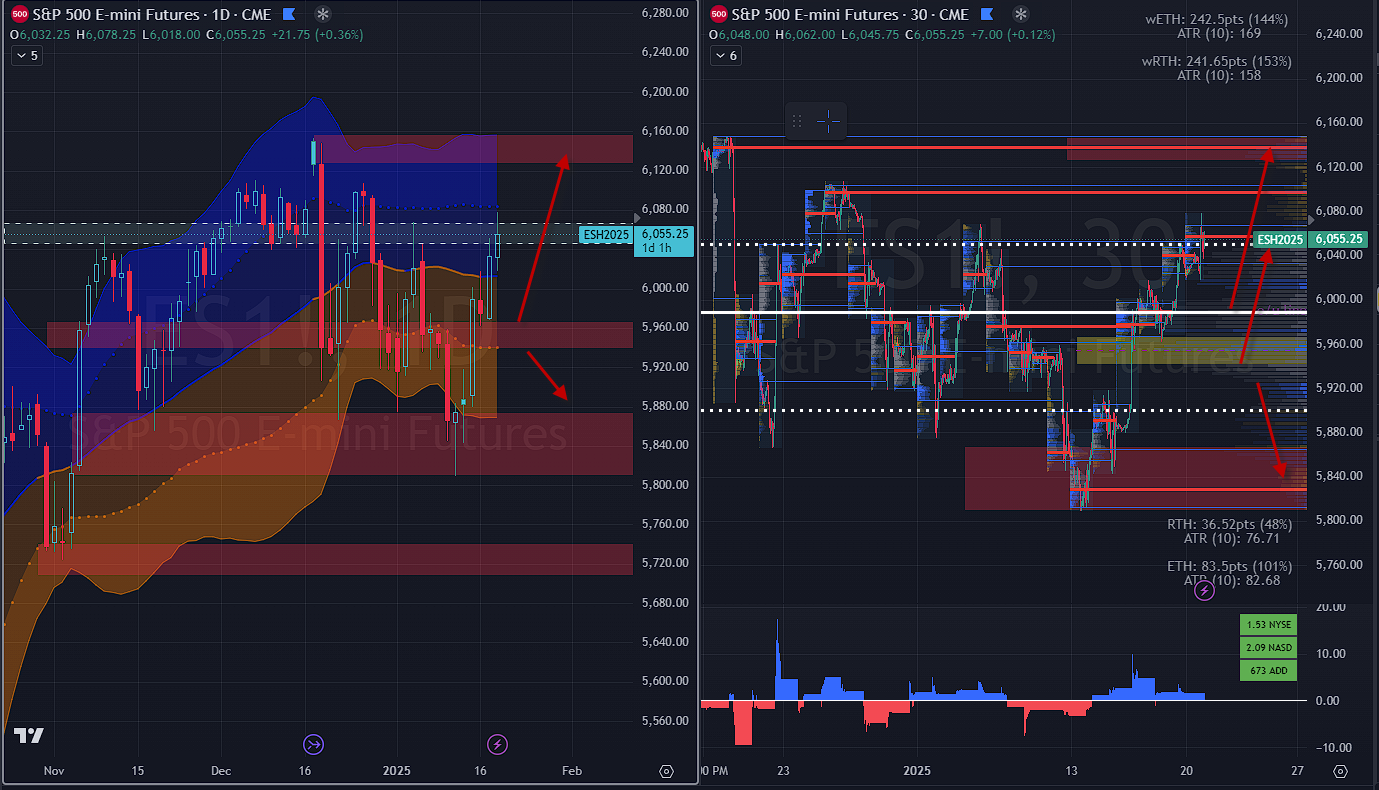This screenshot has height=790, width=1379.
Task: Click 5,720.00 on the 1D chart price axis
Action: (x=665, y=563)
